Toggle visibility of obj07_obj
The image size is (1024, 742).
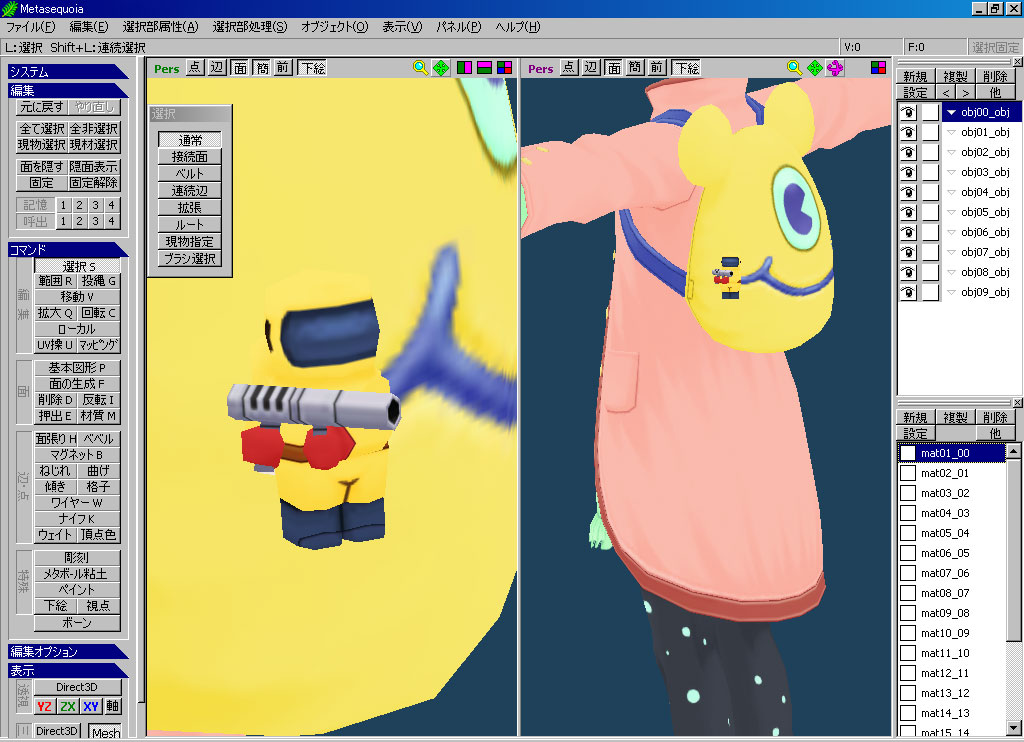[908, 252]
